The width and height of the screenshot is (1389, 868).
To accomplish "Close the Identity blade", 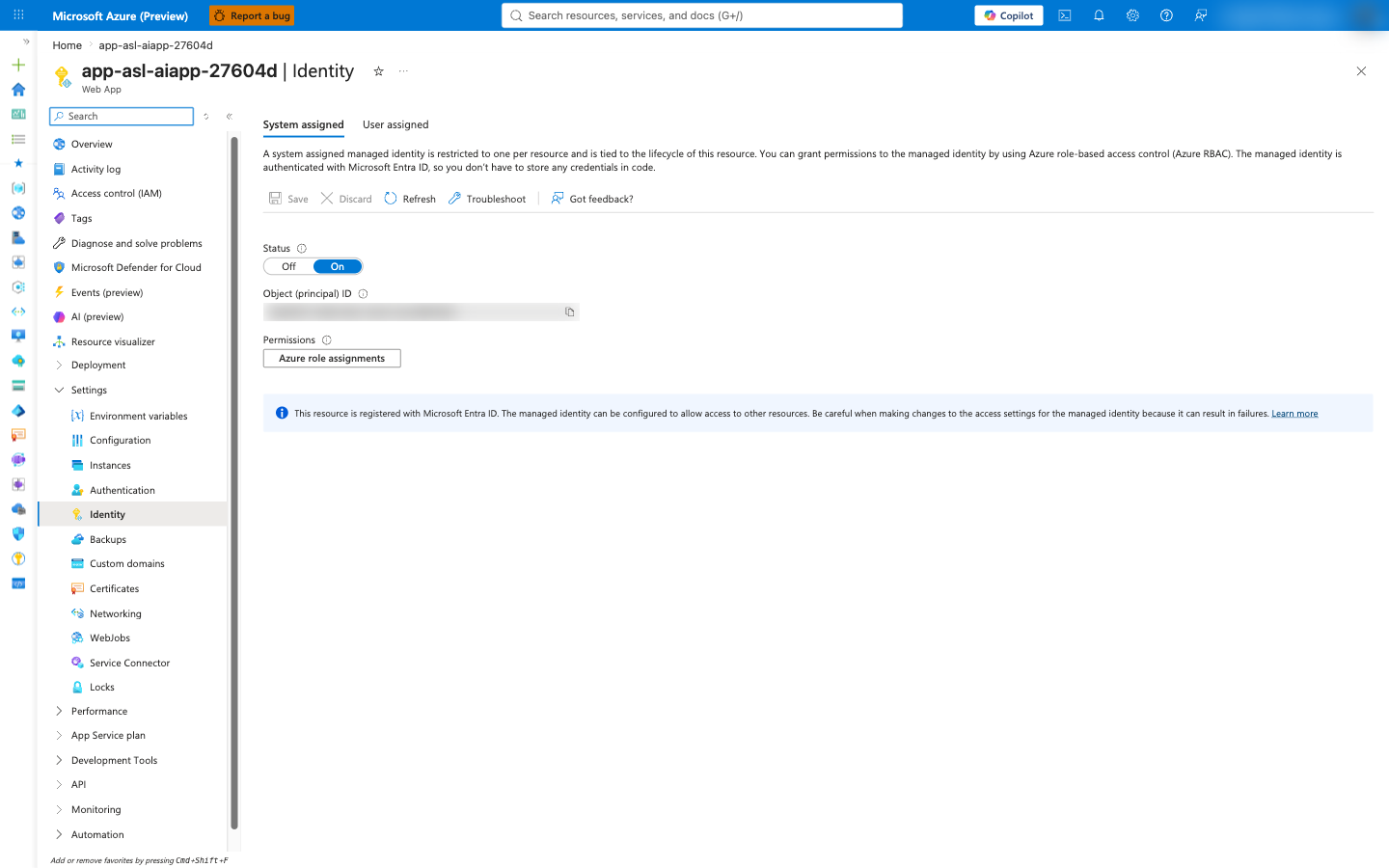I will pos(1361,71).
